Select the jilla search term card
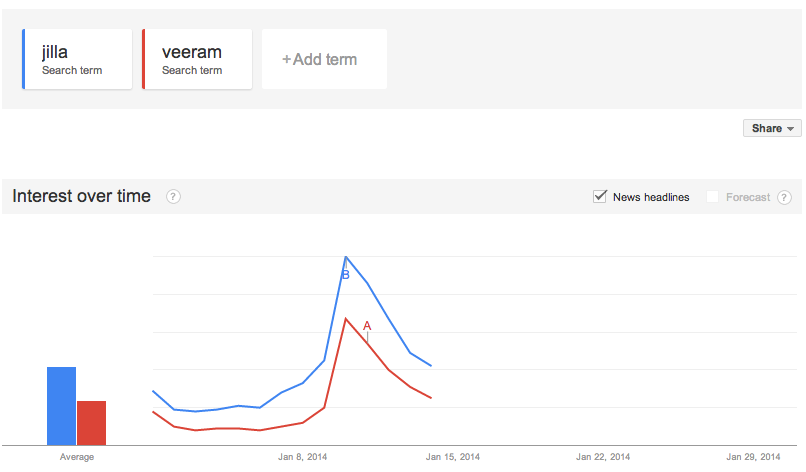 pos(78,59)
